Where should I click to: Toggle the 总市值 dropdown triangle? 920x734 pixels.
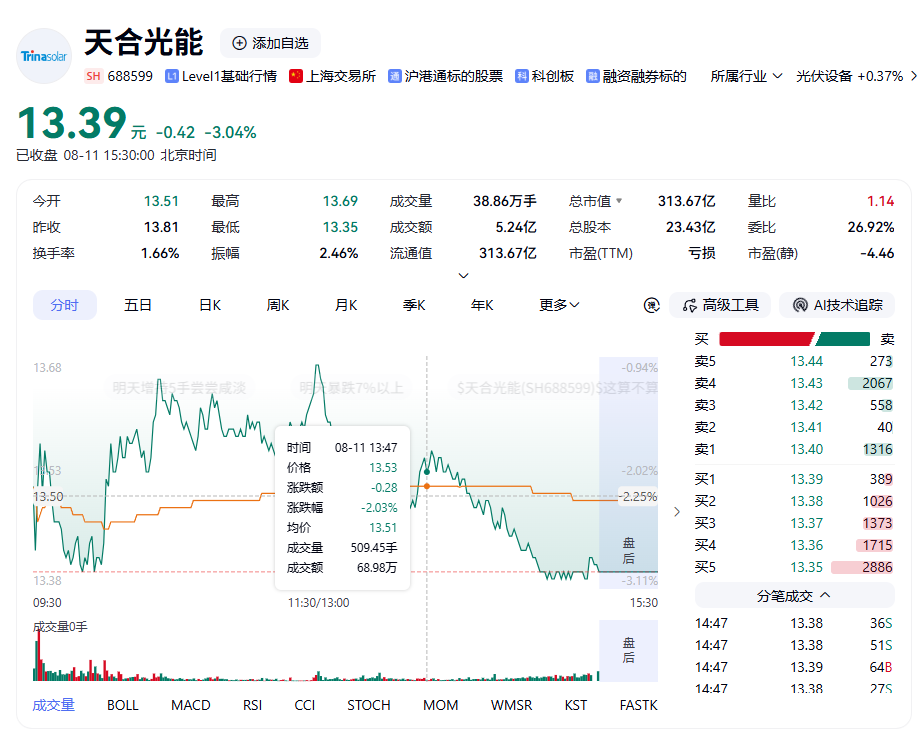pyautogui.click(x=619, y=201)
